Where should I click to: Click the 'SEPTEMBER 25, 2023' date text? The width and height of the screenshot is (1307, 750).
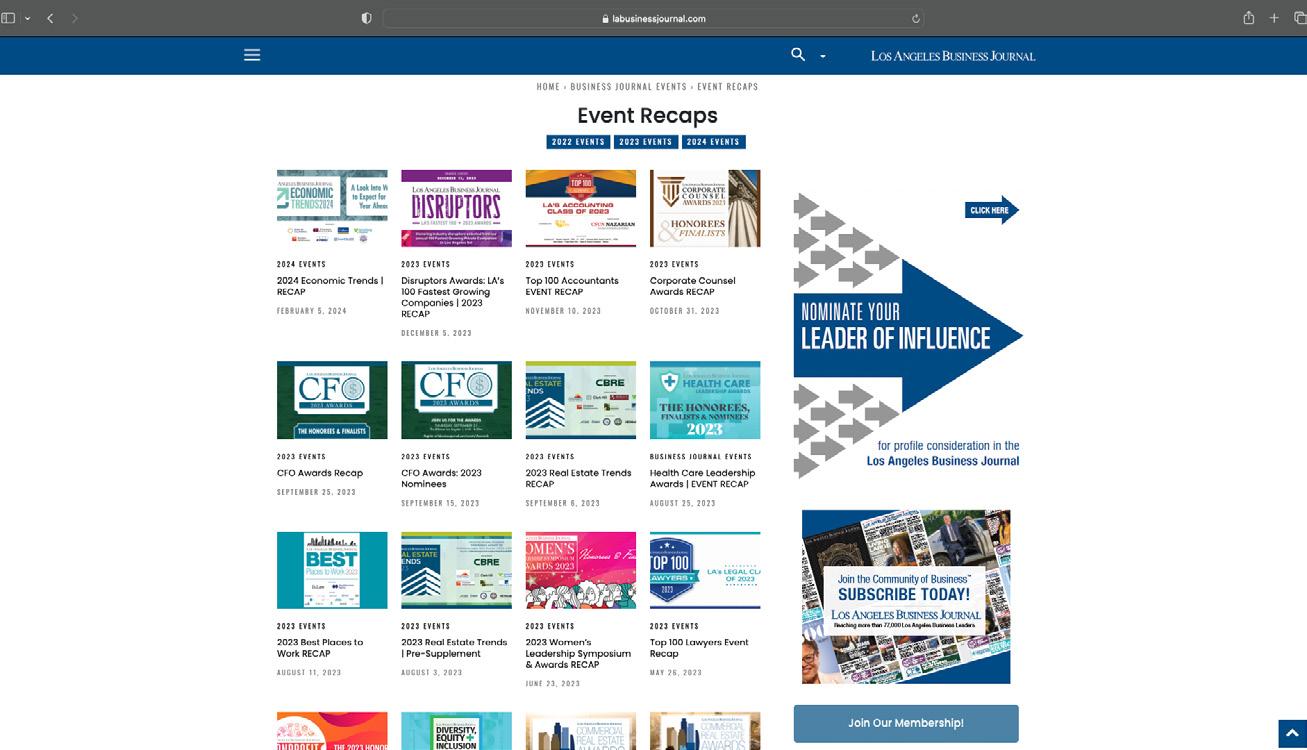317,492
